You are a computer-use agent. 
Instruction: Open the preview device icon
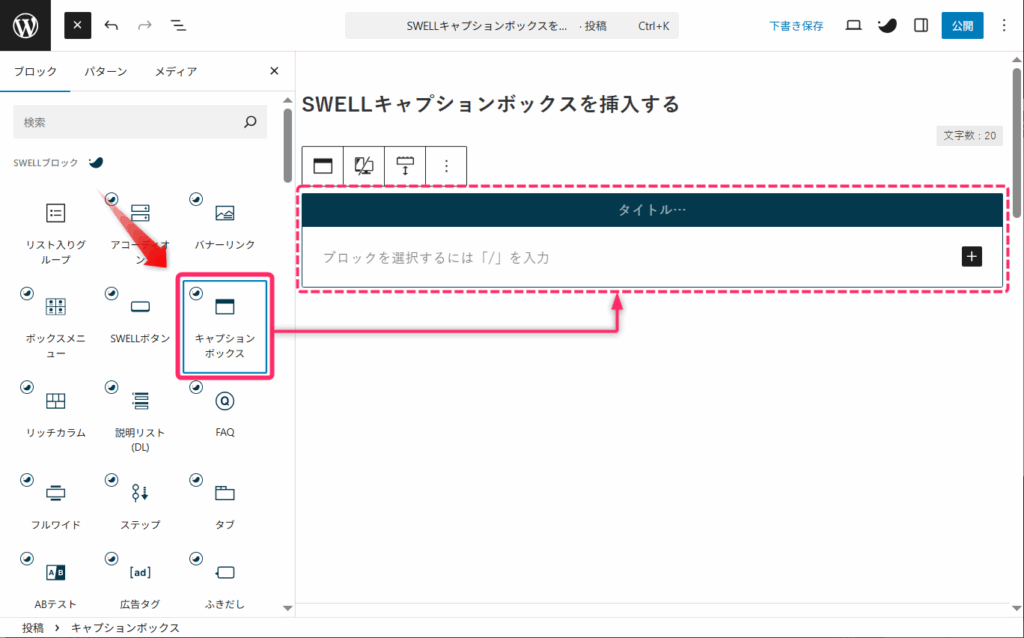coord(853,25)
